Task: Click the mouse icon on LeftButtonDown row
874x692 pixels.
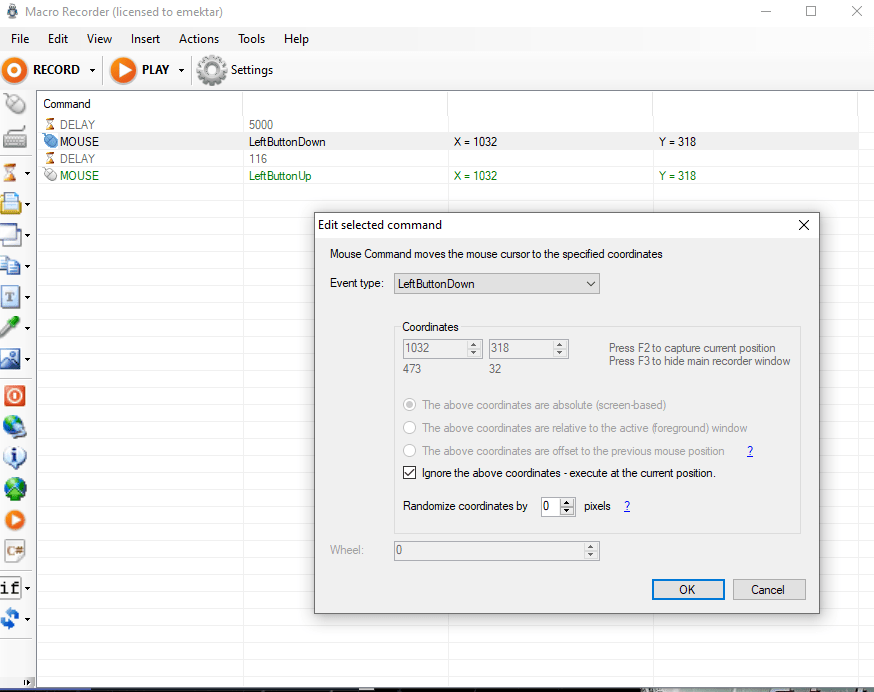Action: click(x=50, y=141)
